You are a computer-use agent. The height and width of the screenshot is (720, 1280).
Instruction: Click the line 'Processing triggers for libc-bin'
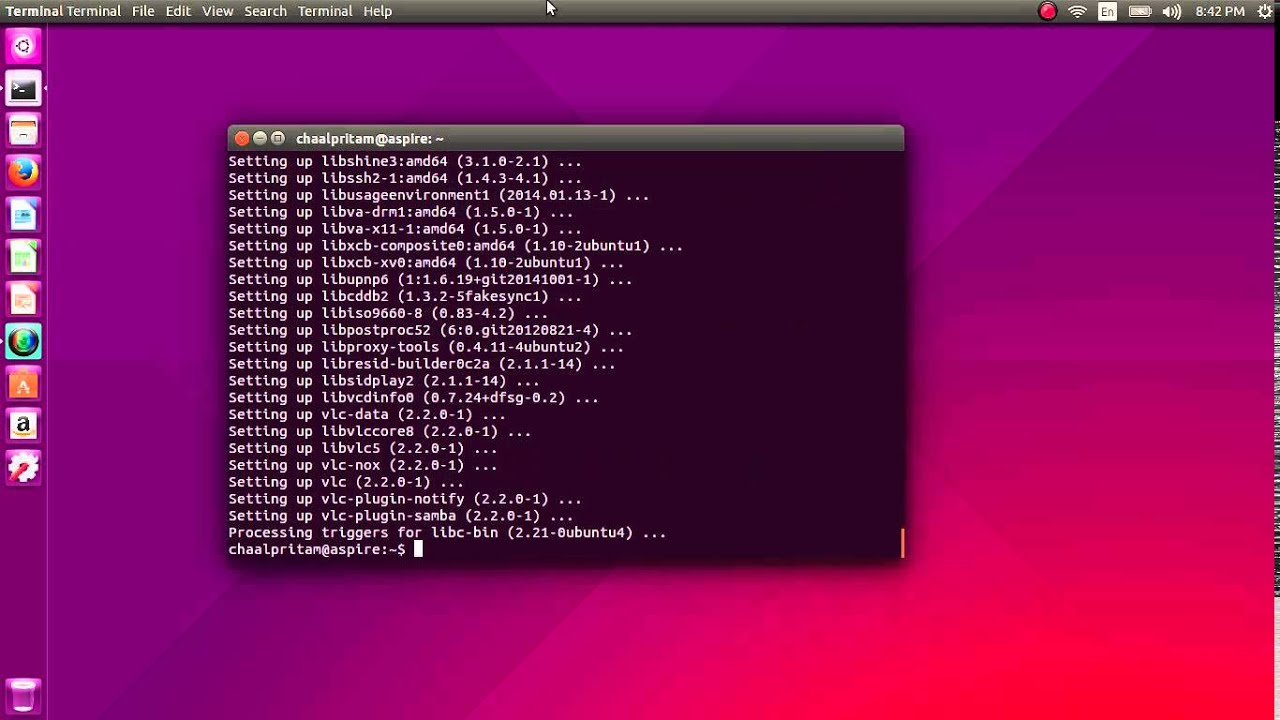(x=447, y=533)
